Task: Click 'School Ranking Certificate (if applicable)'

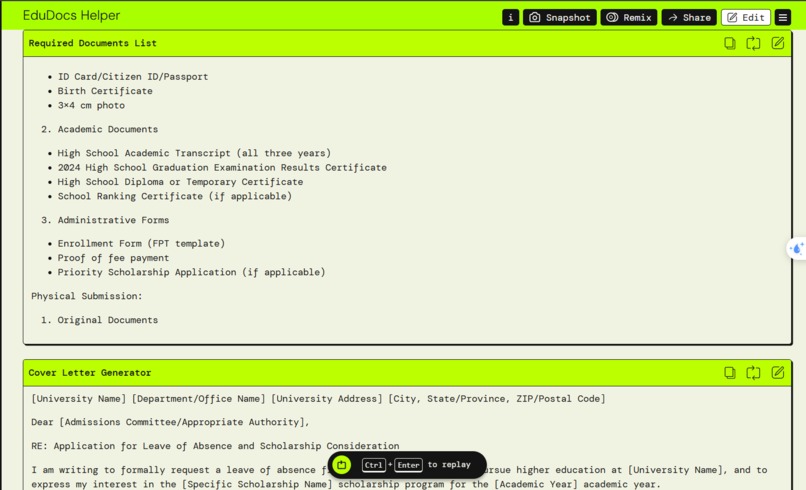Action: [x=174, y=196]
